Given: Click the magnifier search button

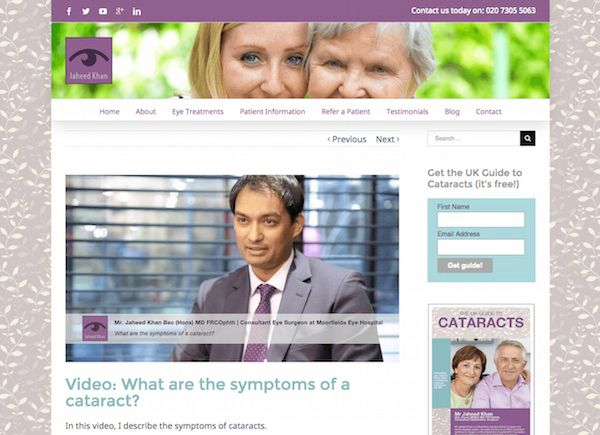Looking at the screenshot, I should pyautogui.click(x=527, y=138).
